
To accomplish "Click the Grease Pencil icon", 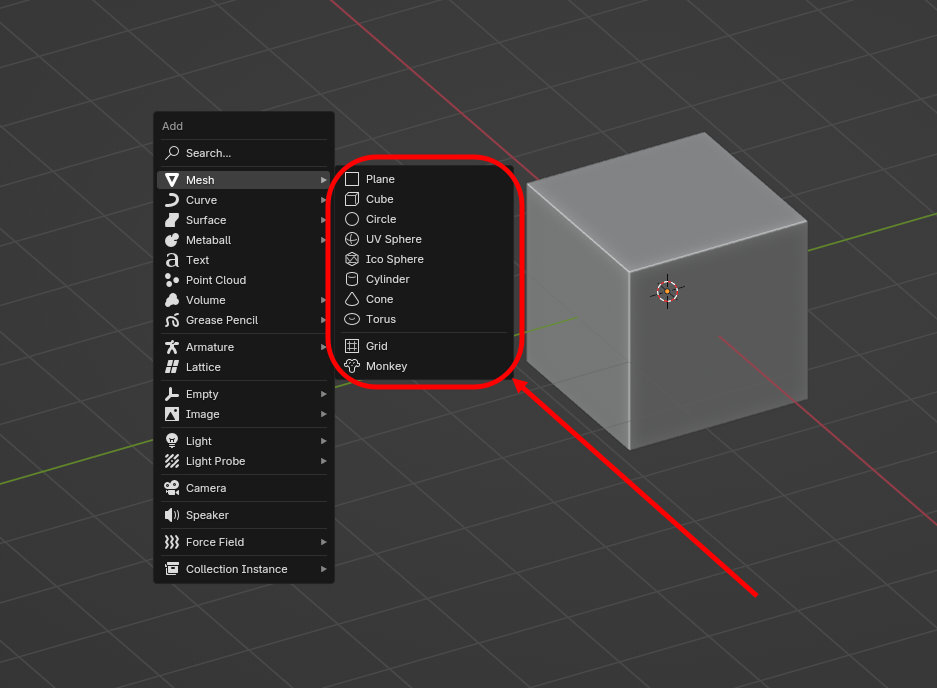I will coord(172,320).
